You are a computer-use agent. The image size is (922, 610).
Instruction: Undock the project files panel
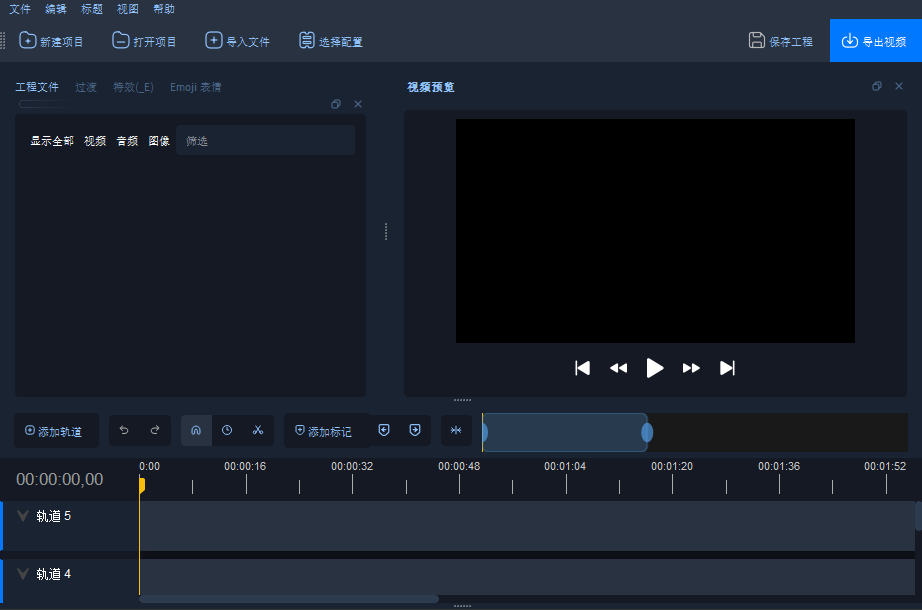tap(336, 104)
